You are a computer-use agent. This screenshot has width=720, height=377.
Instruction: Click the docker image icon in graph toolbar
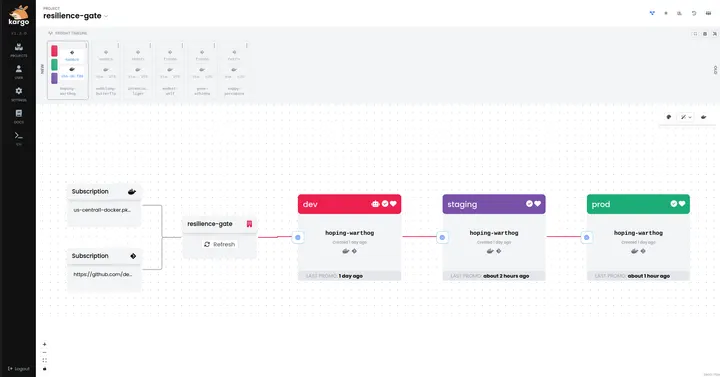(x=703, y=117)
